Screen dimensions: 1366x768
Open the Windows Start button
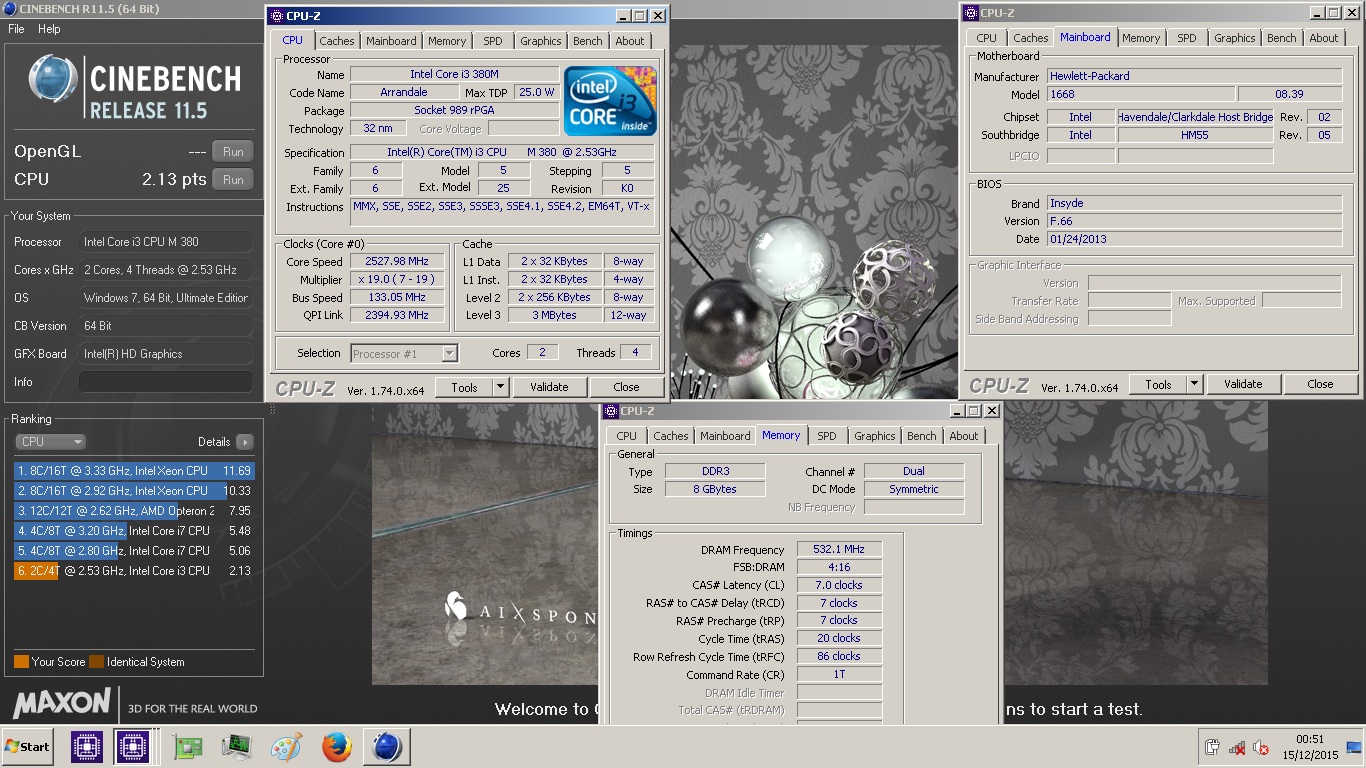click(27, 746)
